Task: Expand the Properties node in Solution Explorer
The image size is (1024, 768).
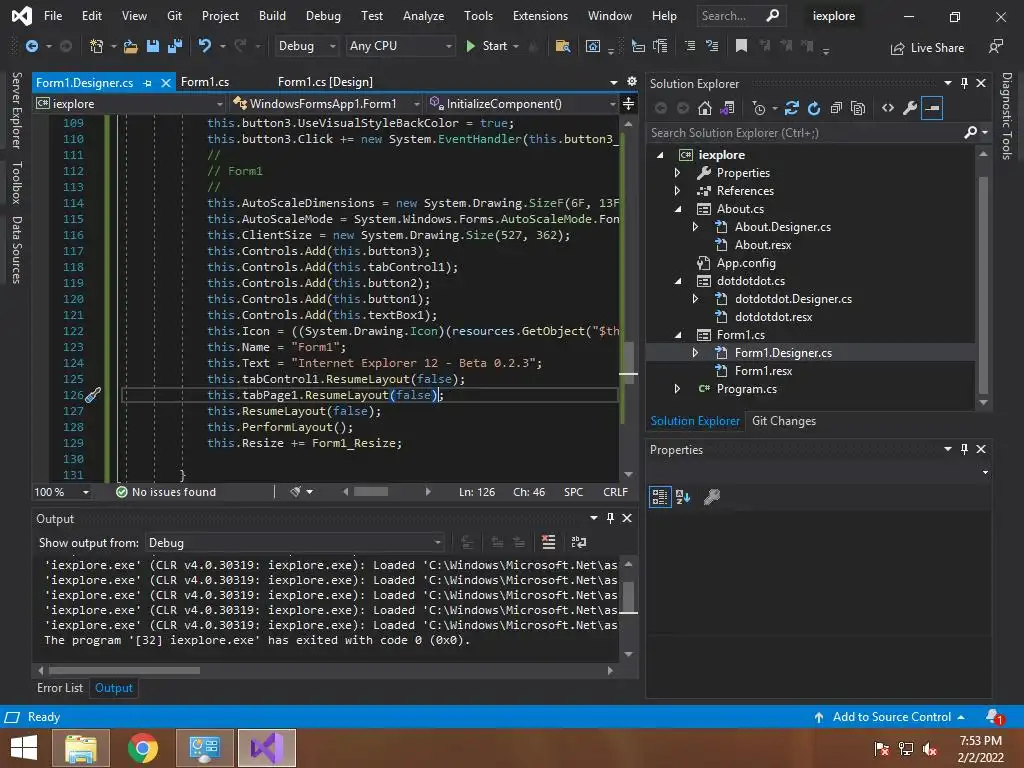Action: (677, 173)
